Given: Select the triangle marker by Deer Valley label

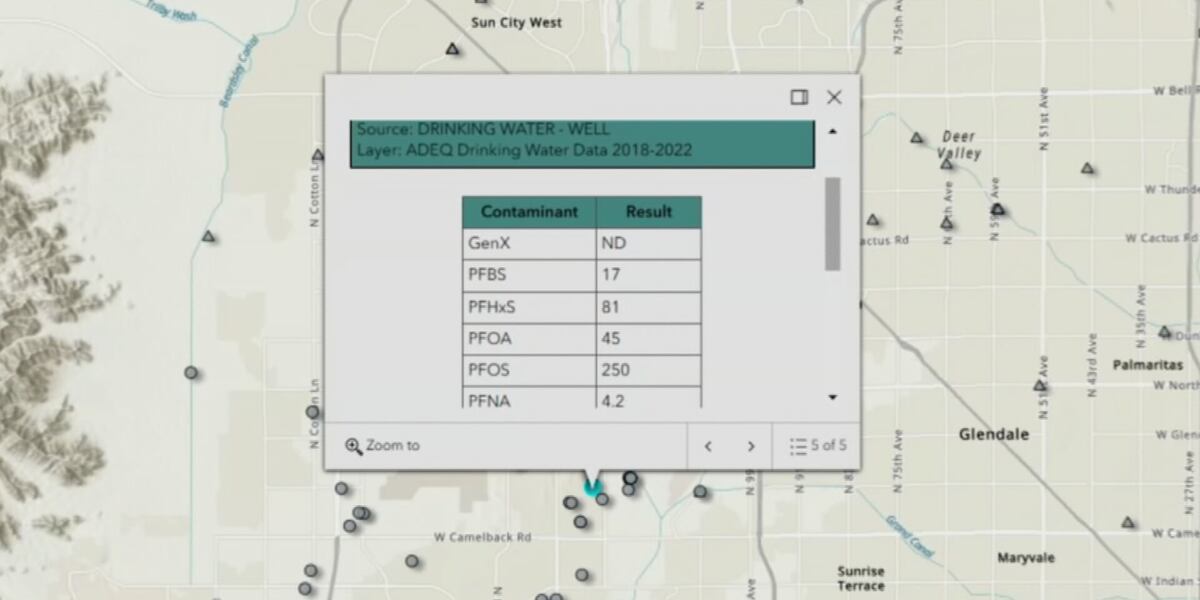Looking at the screenshot, I should [917, 137].
